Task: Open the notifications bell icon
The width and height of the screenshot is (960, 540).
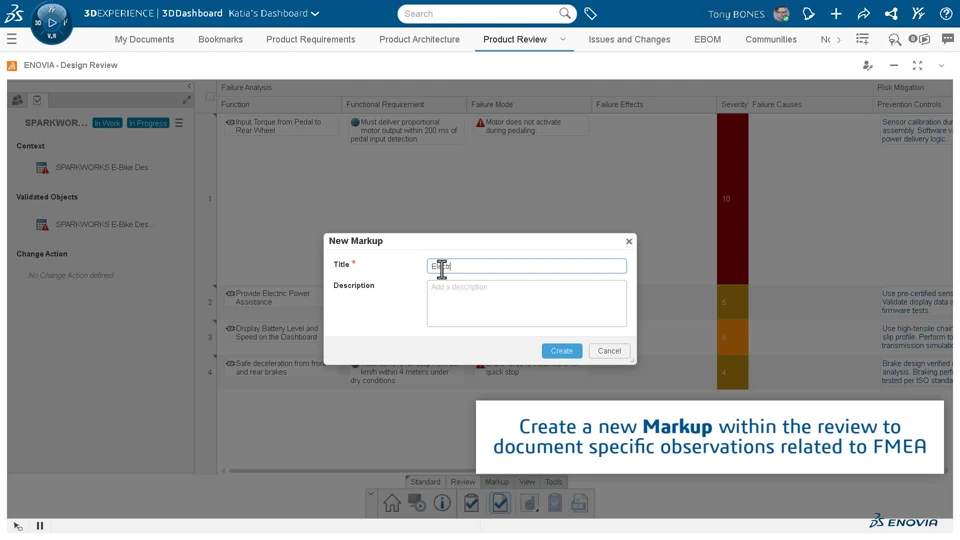Action: pyautogui.click(x=808, y=14)
